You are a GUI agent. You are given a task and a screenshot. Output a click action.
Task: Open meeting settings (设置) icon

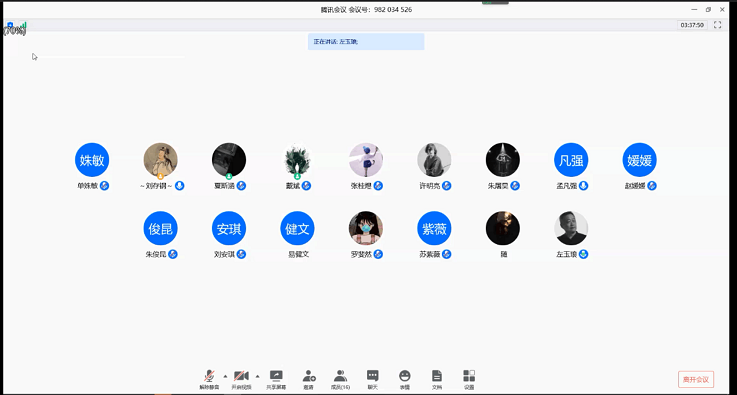[469, 379]
